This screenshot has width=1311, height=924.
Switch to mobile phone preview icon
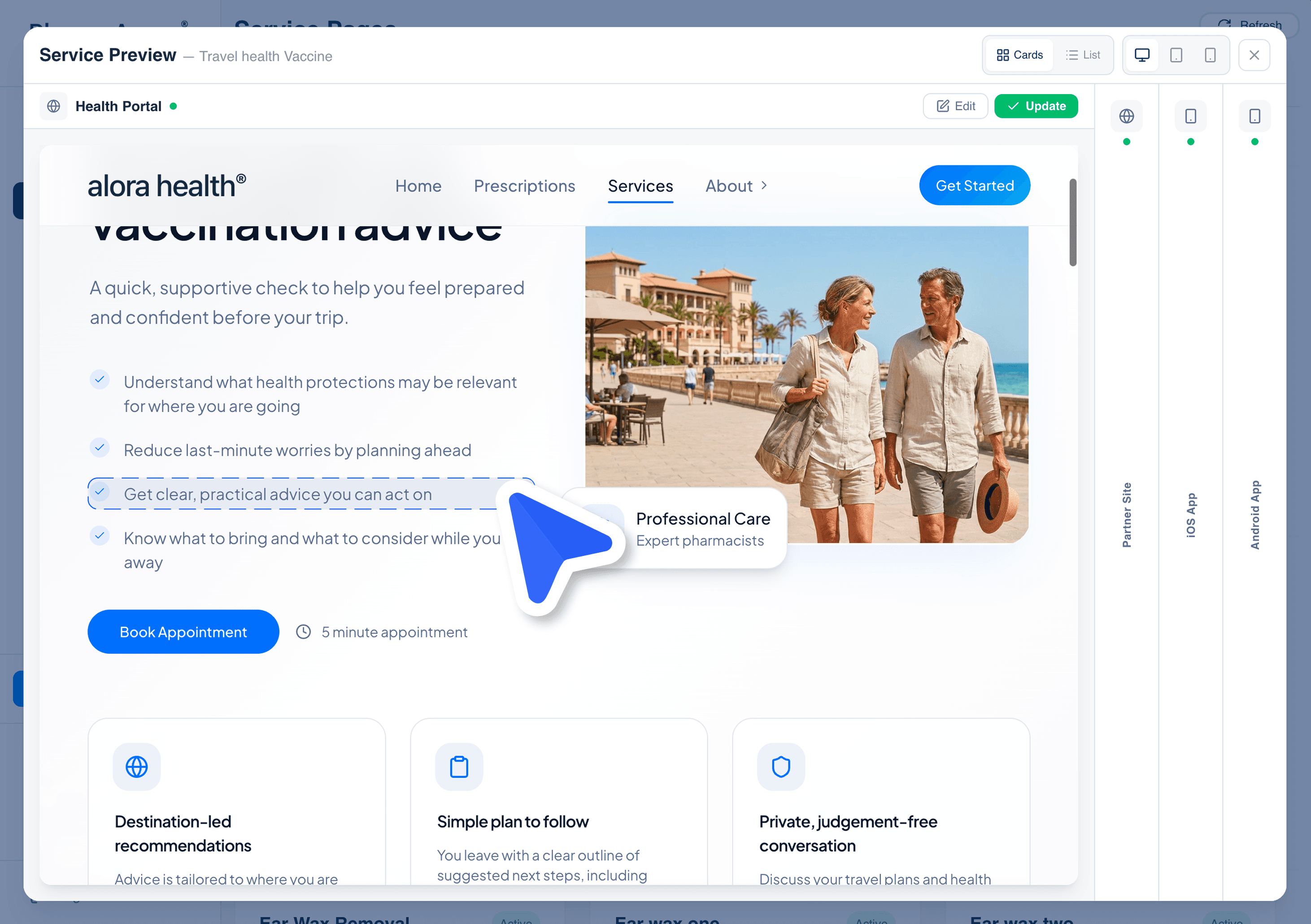(x=1211, y=55)
